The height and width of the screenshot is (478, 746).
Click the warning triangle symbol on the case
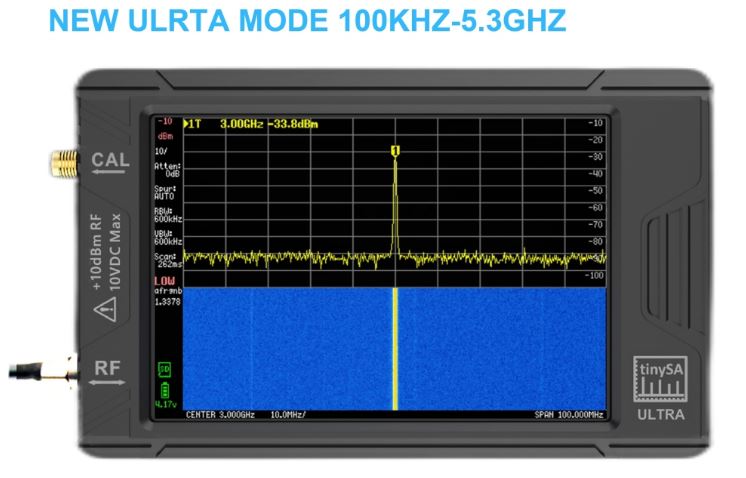[106, 310]
